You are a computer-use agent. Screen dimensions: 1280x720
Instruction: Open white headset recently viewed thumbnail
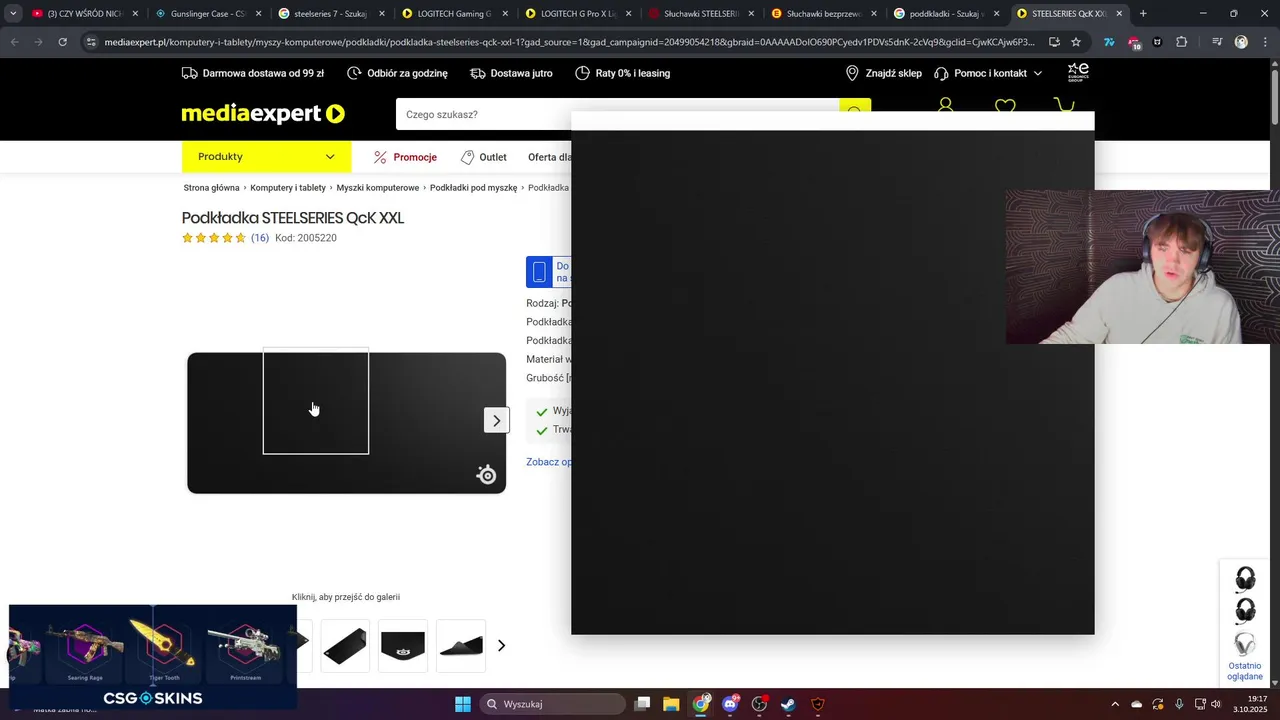1245,644
